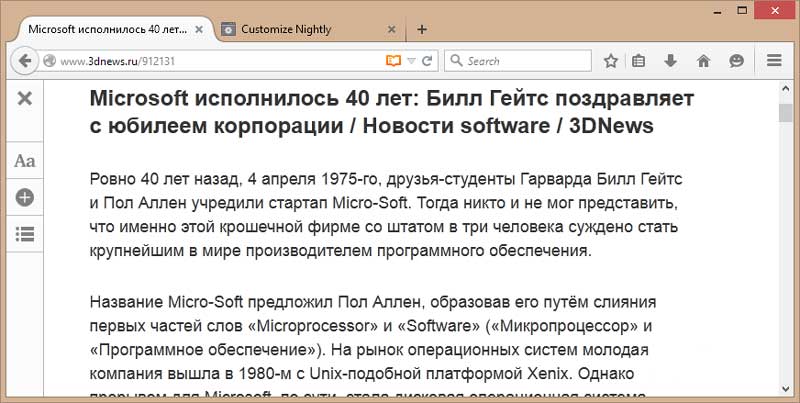This screenshot has height=403, width=800.
Task: Add to reading list with plus circle
Action: pyautogui.click(x=24, y=197)
